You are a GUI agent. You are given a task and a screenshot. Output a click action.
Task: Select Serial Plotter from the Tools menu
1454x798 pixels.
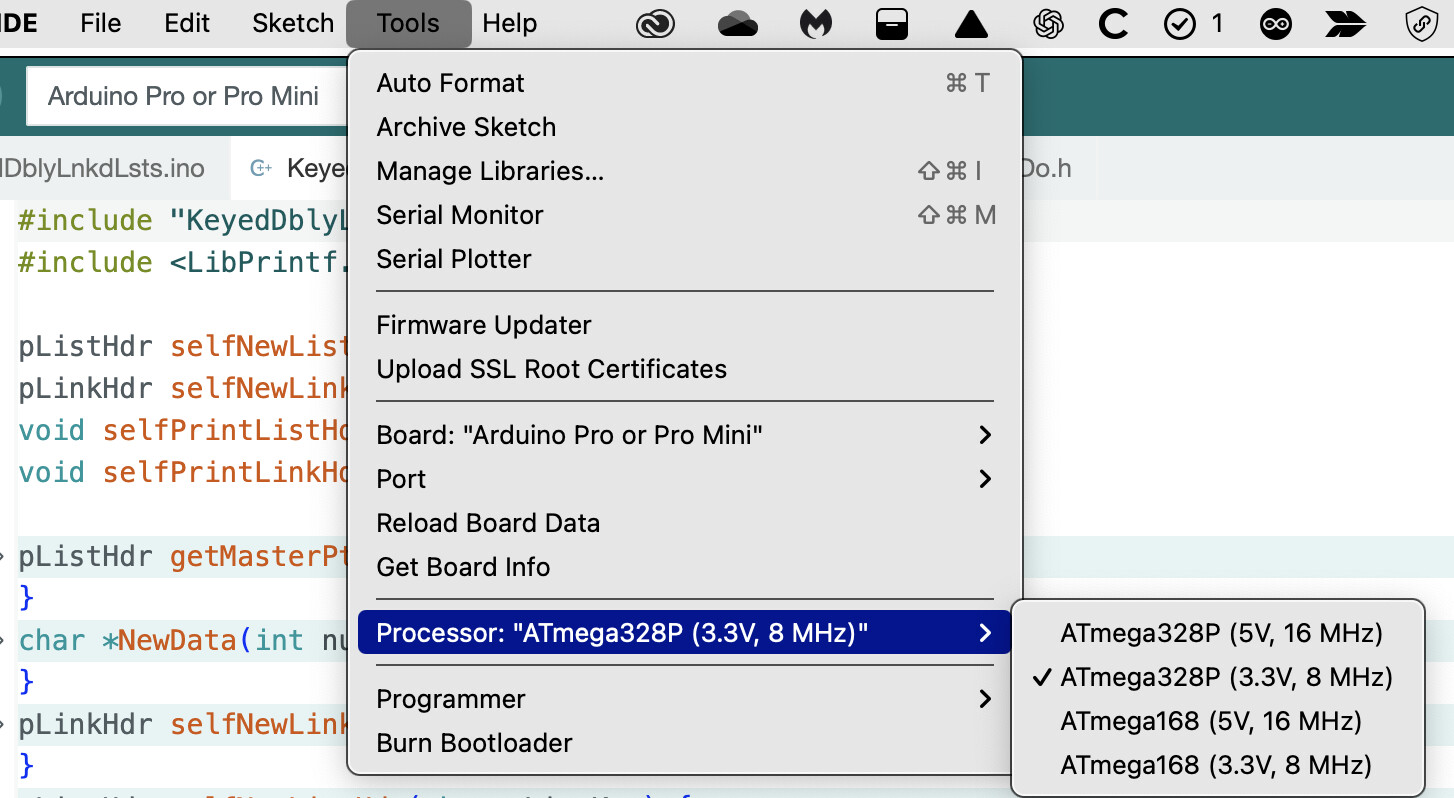click(454, 258)
